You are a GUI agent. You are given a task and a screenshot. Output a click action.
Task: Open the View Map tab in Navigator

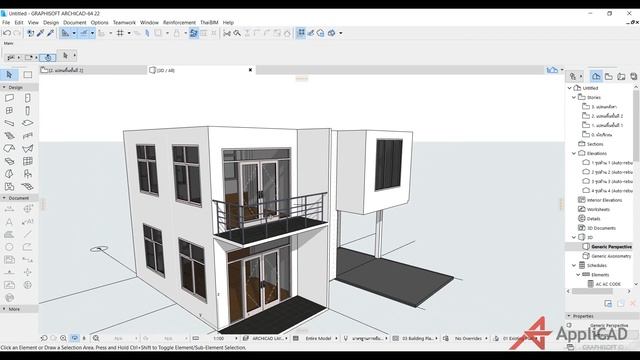coord(609,76)
